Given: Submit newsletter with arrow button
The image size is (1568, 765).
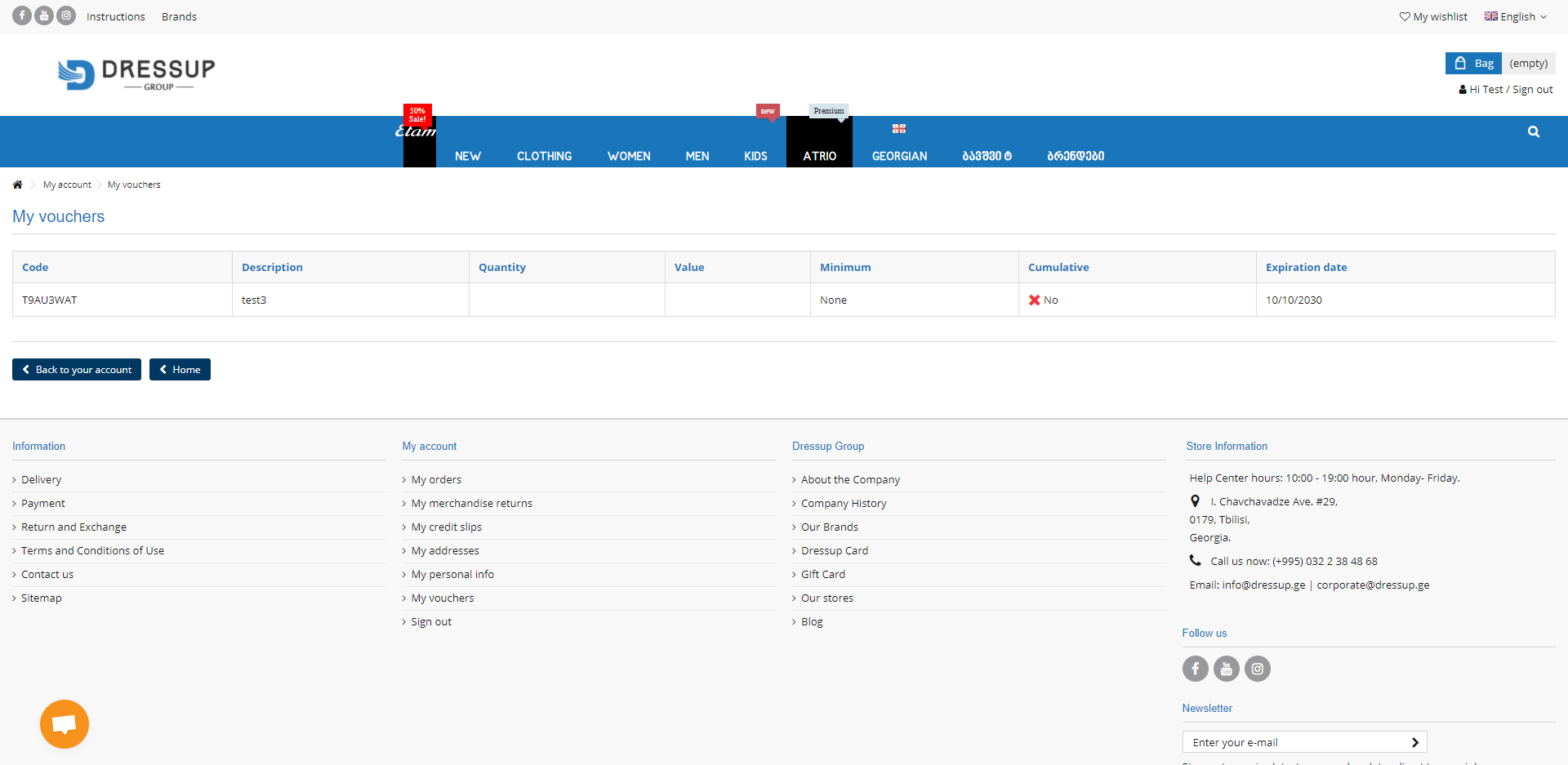Looking at the screenshot, I should click(1414, 742).
